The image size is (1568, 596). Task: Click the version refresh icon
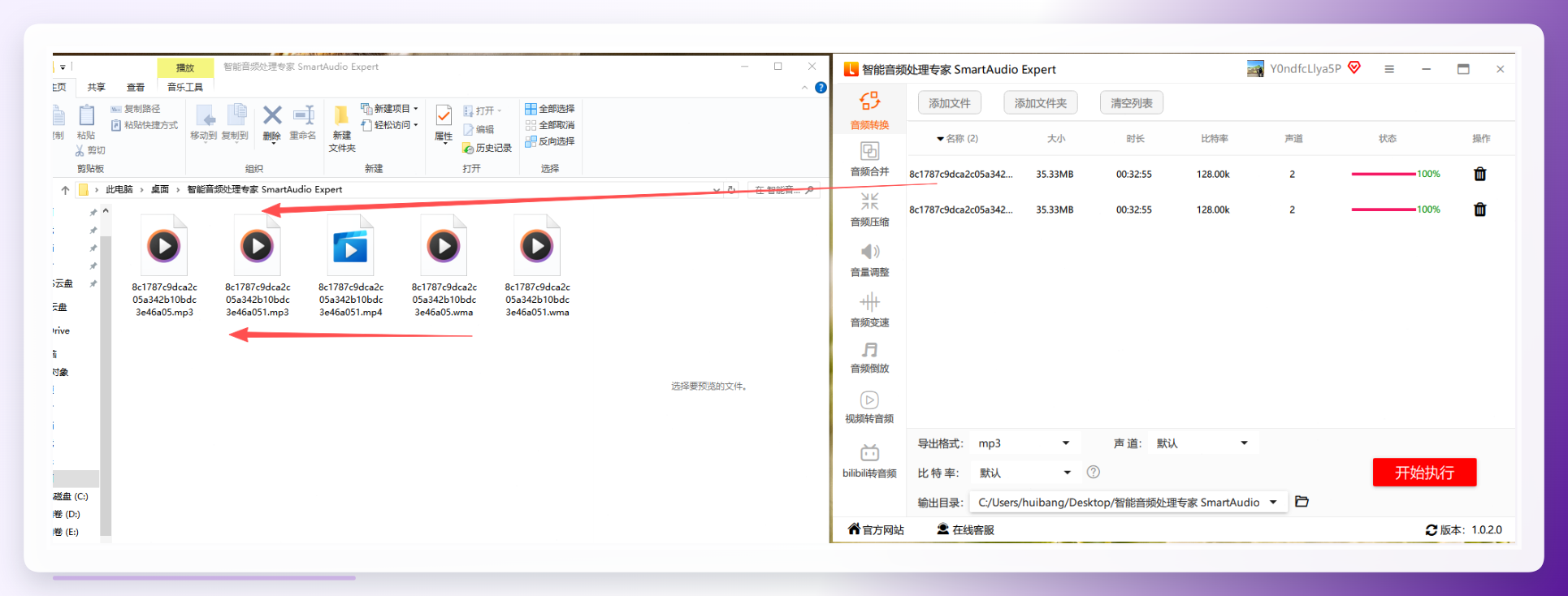click(x=1432, y=529)
